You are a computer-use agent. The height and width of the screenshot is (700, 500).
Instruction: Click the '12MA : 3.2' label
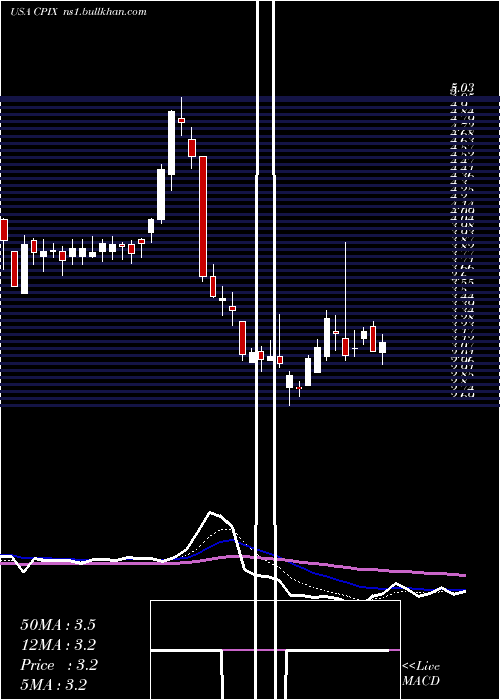(x=58, y=645)
